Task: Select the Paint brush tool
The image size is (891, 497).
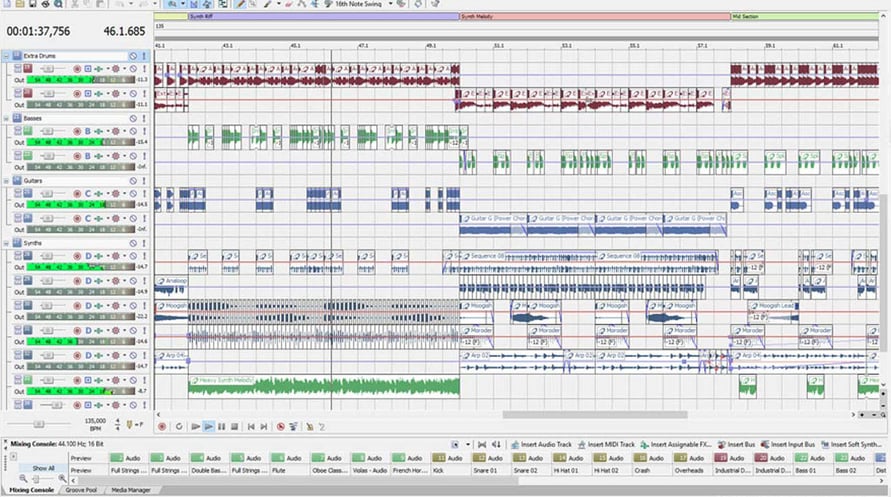Action: click(x=267, y=3)
